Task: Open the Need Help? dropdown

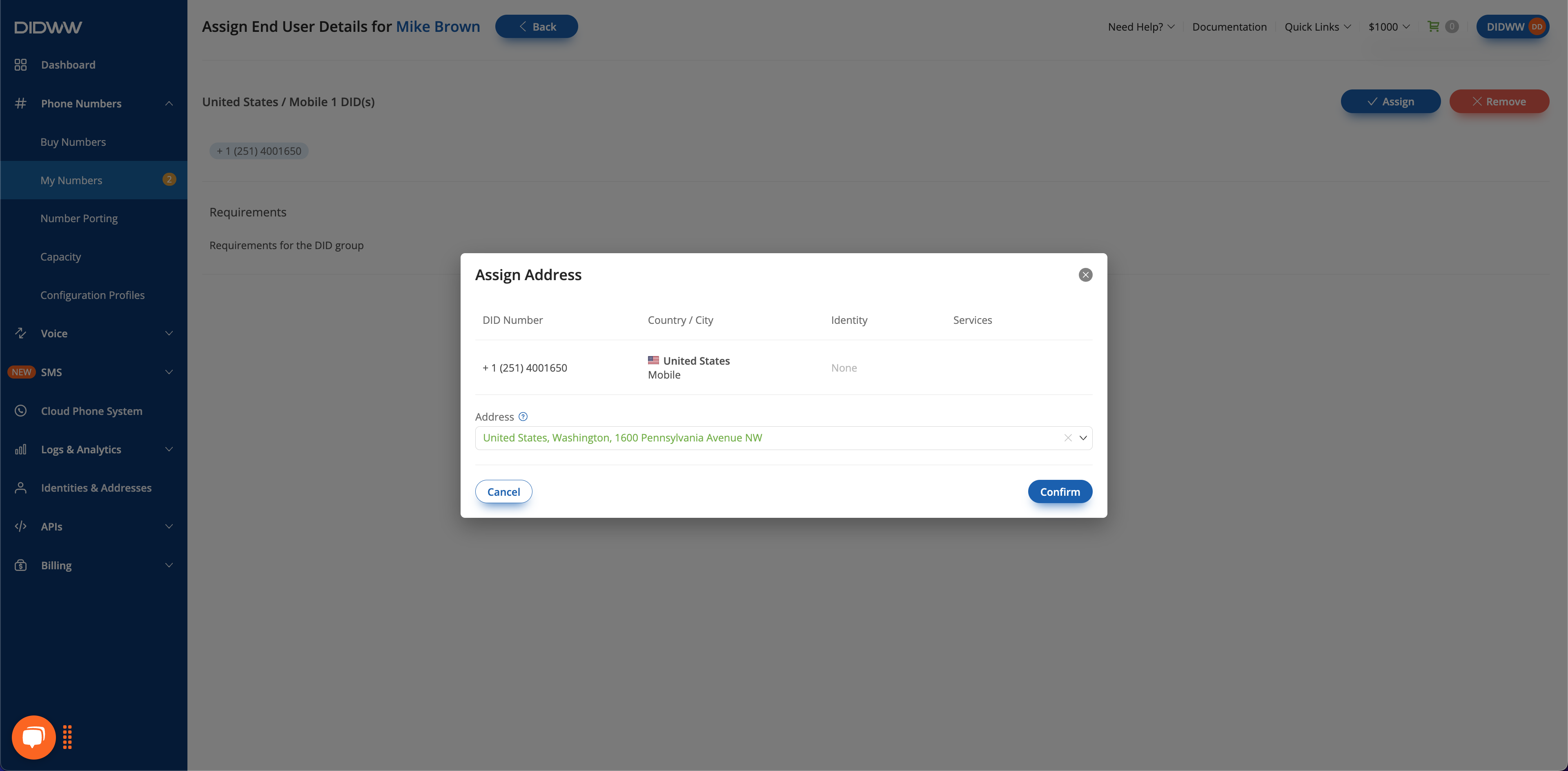Action: coord(1141,27)
